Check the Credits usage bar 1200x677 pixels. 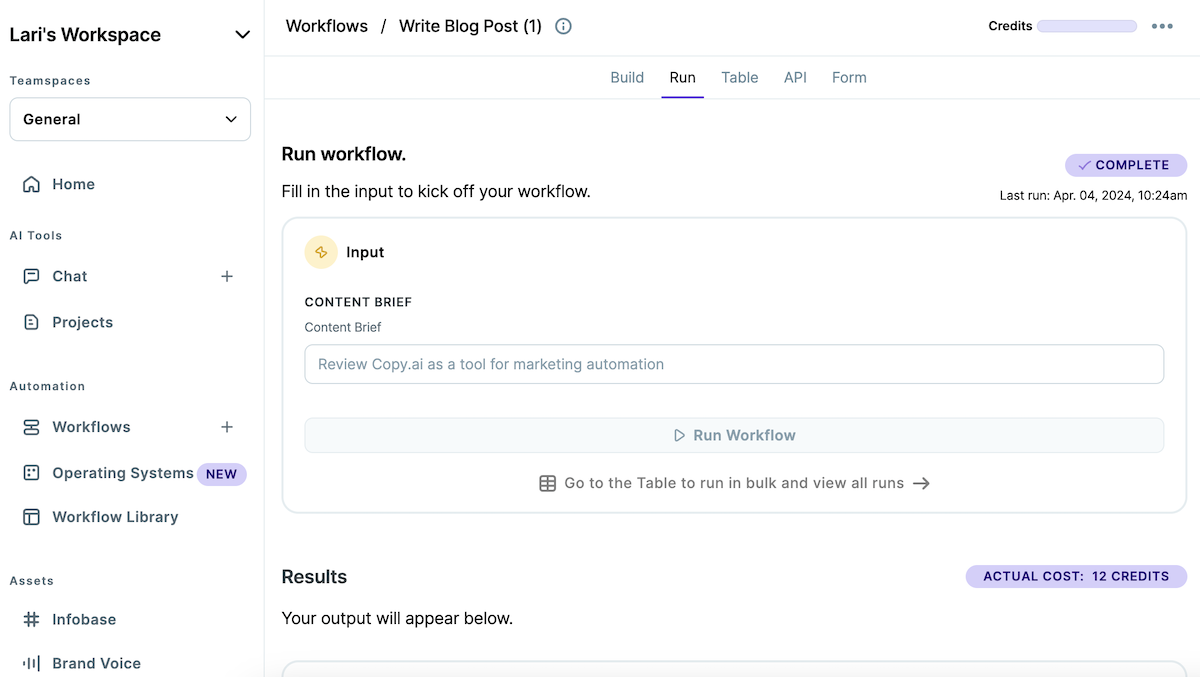click(x=1086, y=25)
